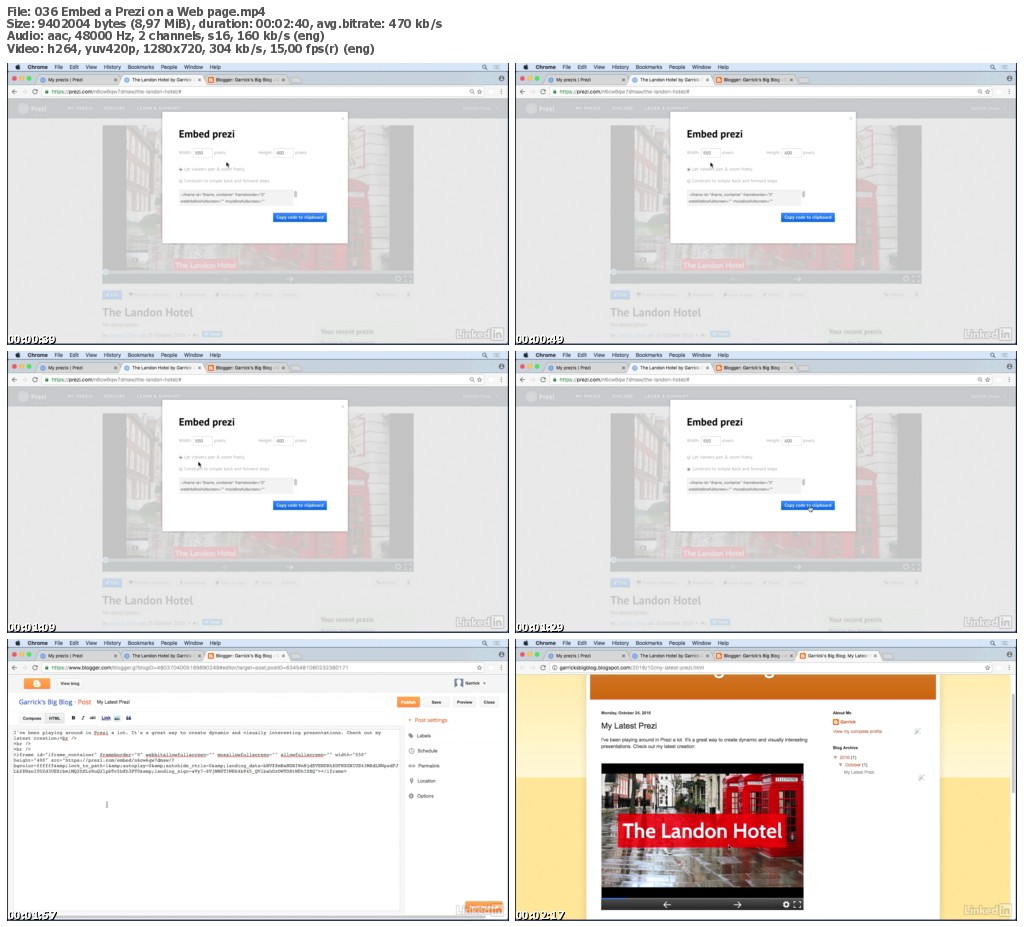Click the Preview button in Blogger
The width and height of the screenshot is (1024, 927).
tap(464, 702)
